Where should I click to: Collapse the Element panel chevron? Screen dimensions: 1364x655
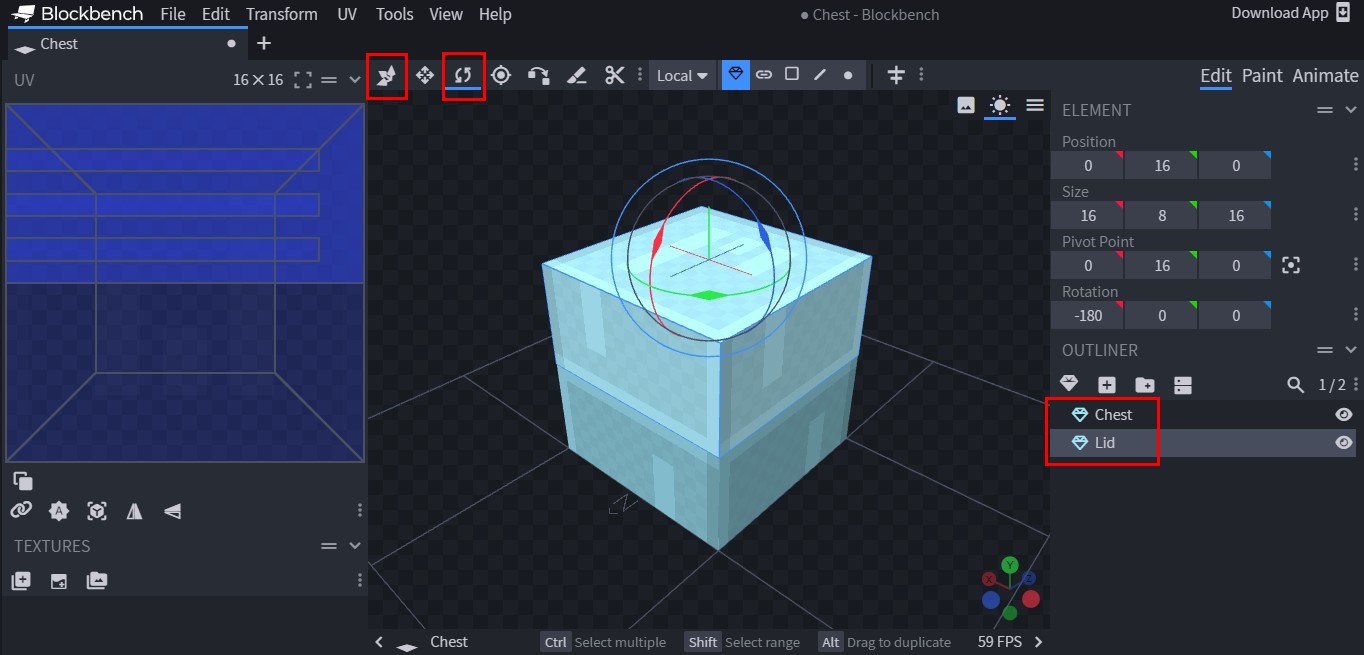pos(1351,110)
